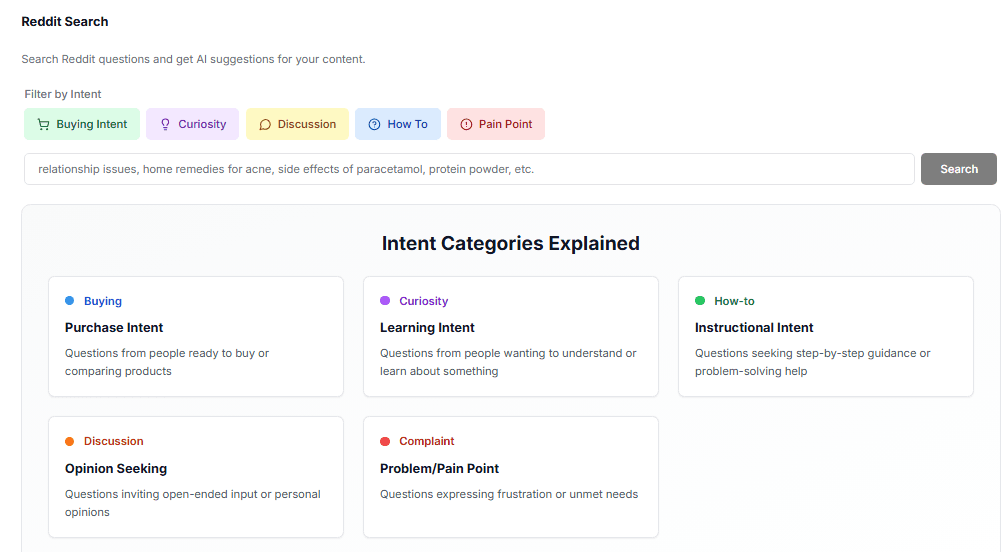Image resolution: width=1006 pixels, height=552 pixels.
Task: Toggle the Buying Intent filter
Action: pyautogui.click(x=81, y=124)
